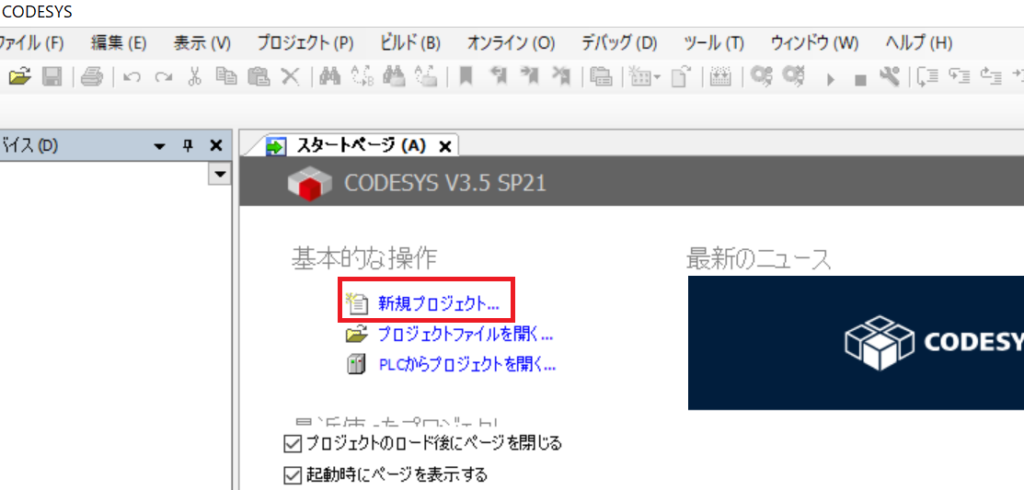Click the 新規プロジェクト... link

[x=438, y=303]
